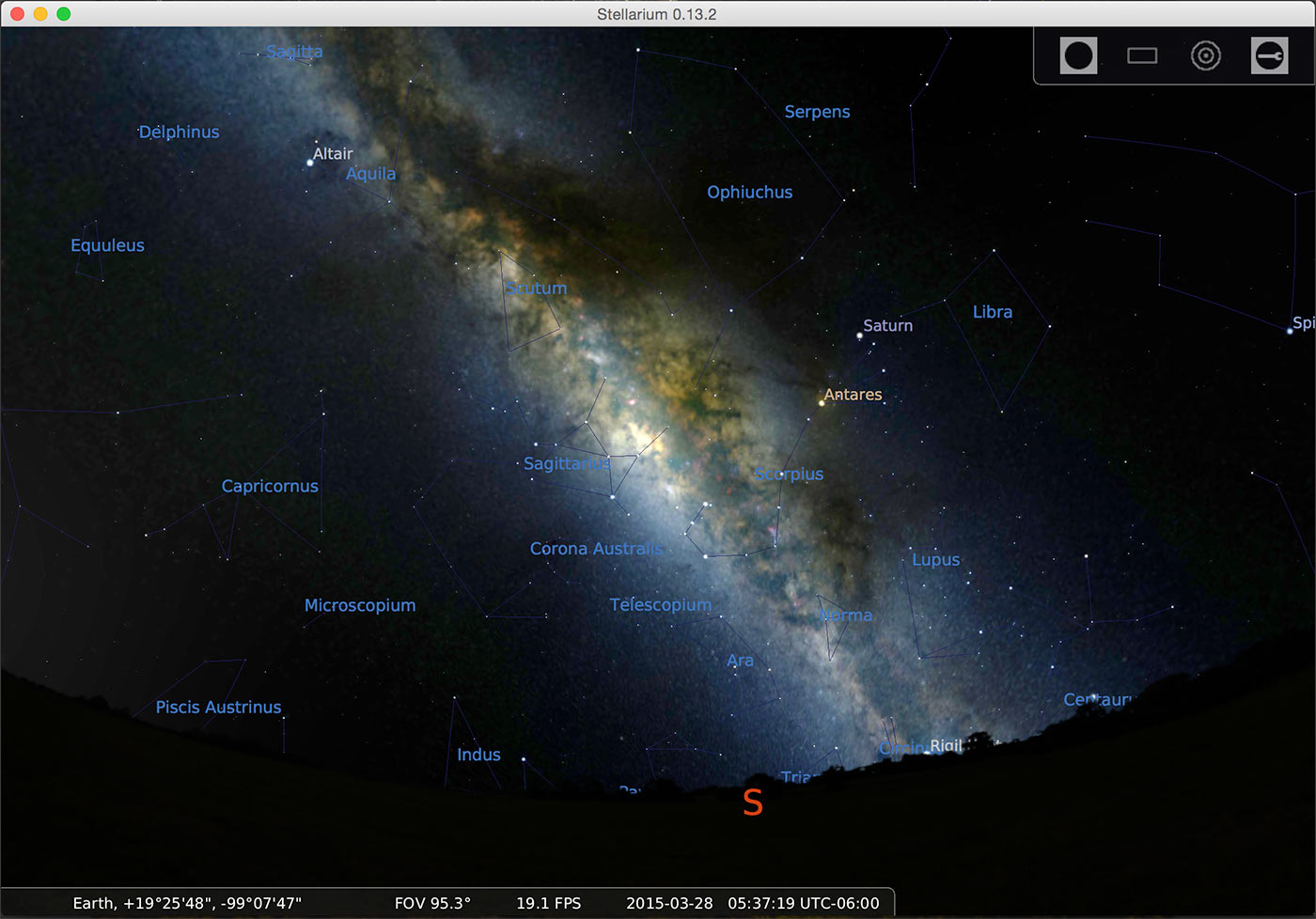Toggle the ocular view icon

(x=1078, y=55)
